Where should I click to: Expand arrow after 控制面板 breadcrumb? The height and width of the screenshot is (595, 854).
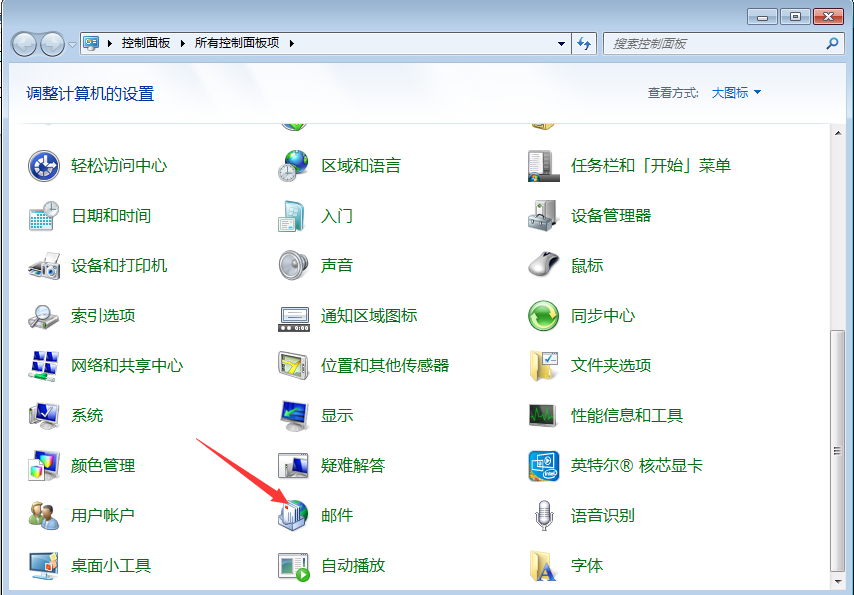(182, 43)
